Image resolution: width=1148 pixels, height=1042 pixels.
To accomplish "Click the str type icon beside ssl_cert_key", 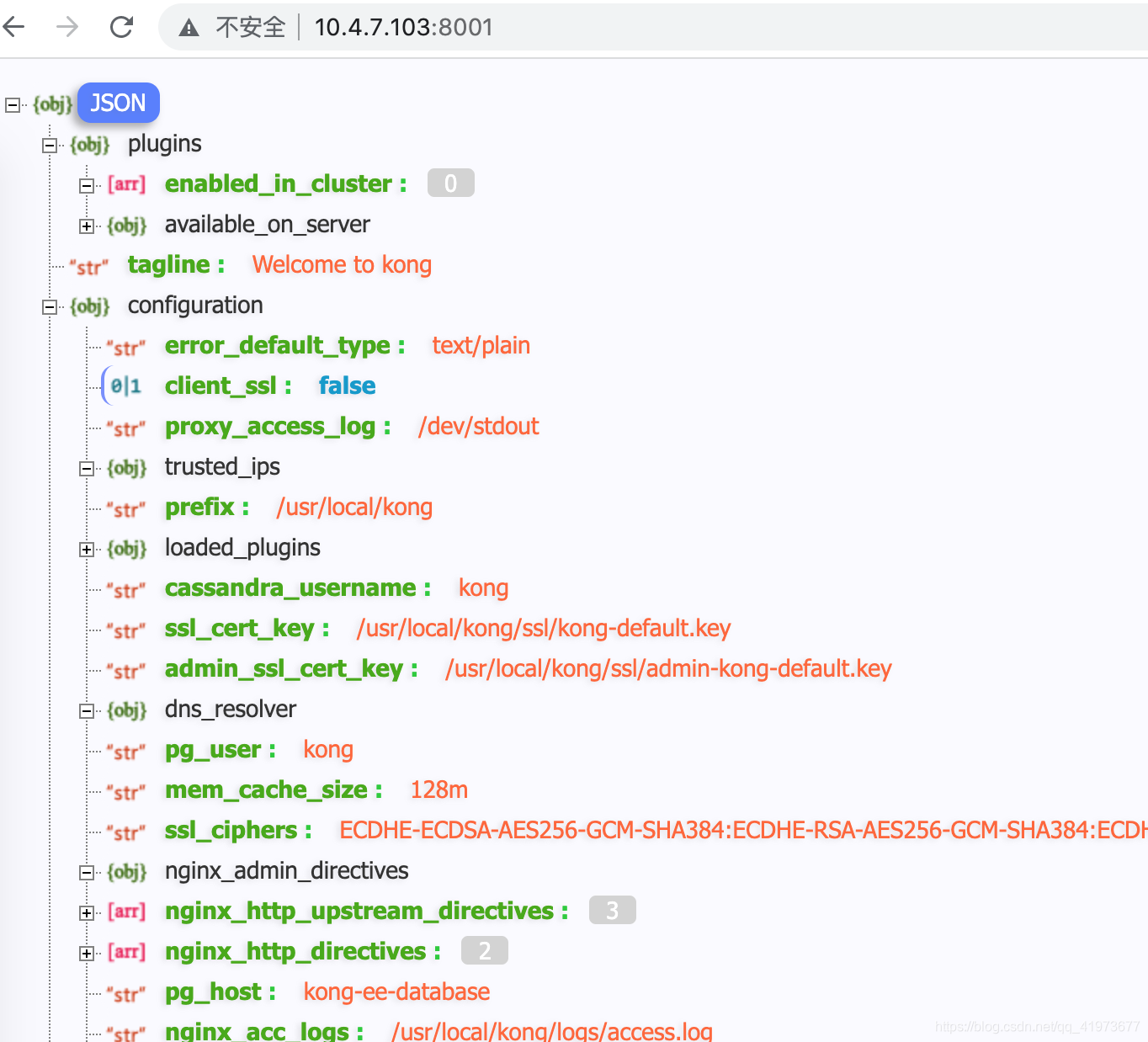I will click(126, 630).
